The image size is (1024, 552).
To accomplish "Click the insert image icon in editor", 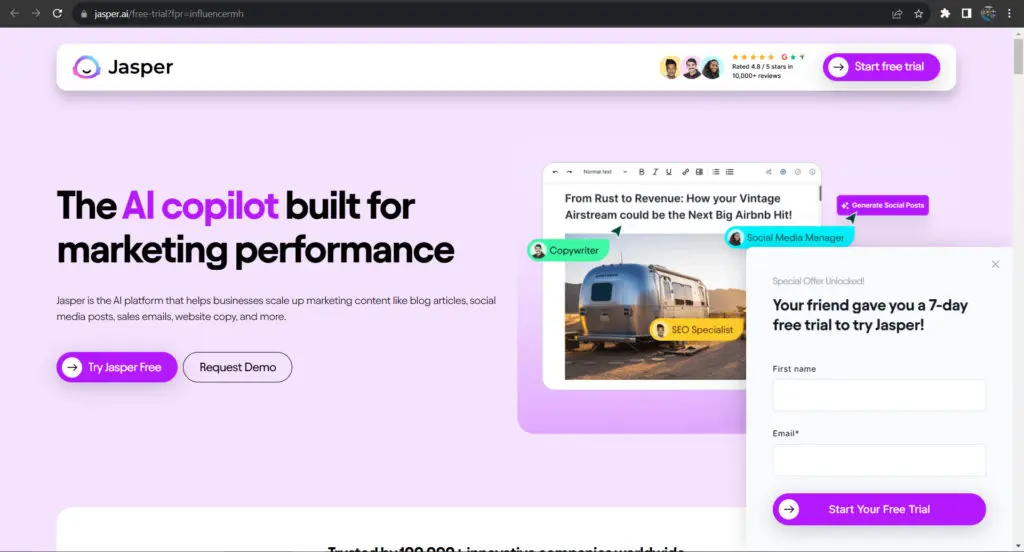I will [x=699, y=172].
